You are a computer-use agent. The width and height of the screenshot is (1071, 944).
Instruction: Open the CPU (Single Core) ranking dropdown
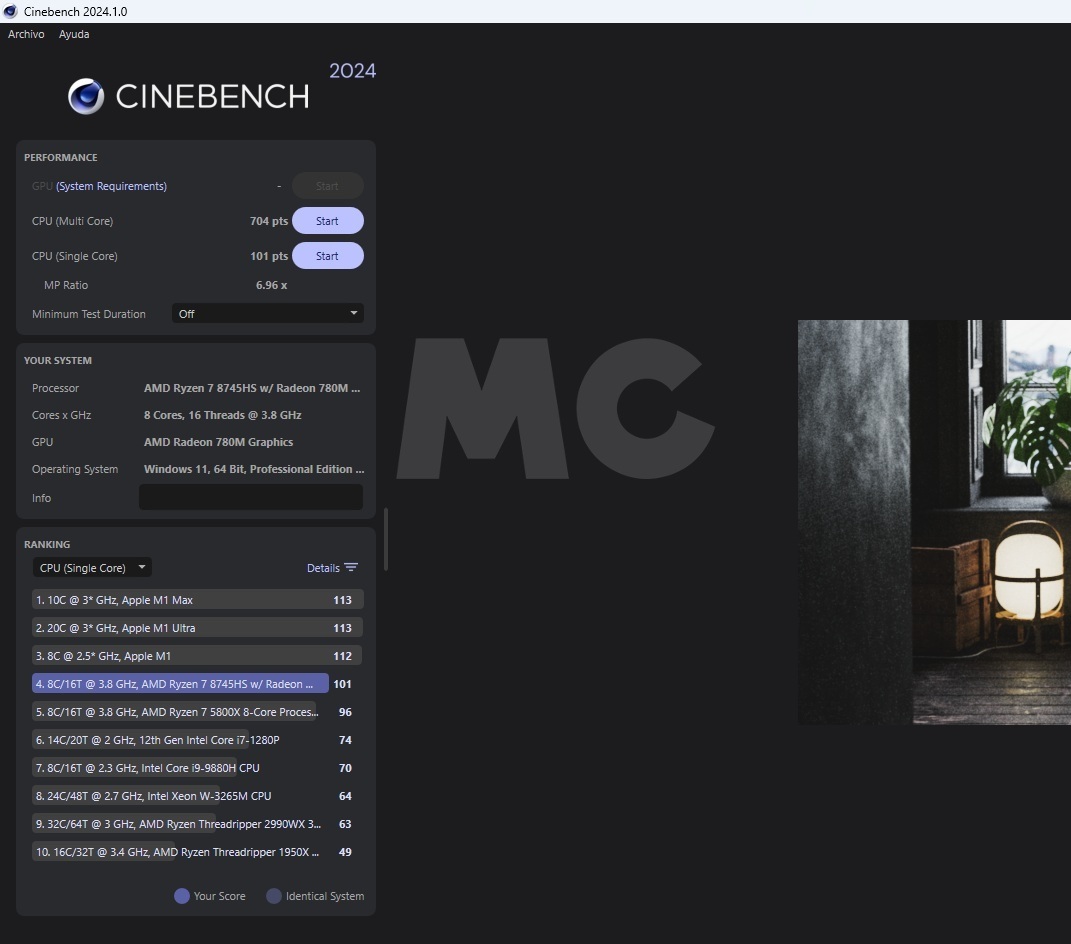(x=92, y=568)
